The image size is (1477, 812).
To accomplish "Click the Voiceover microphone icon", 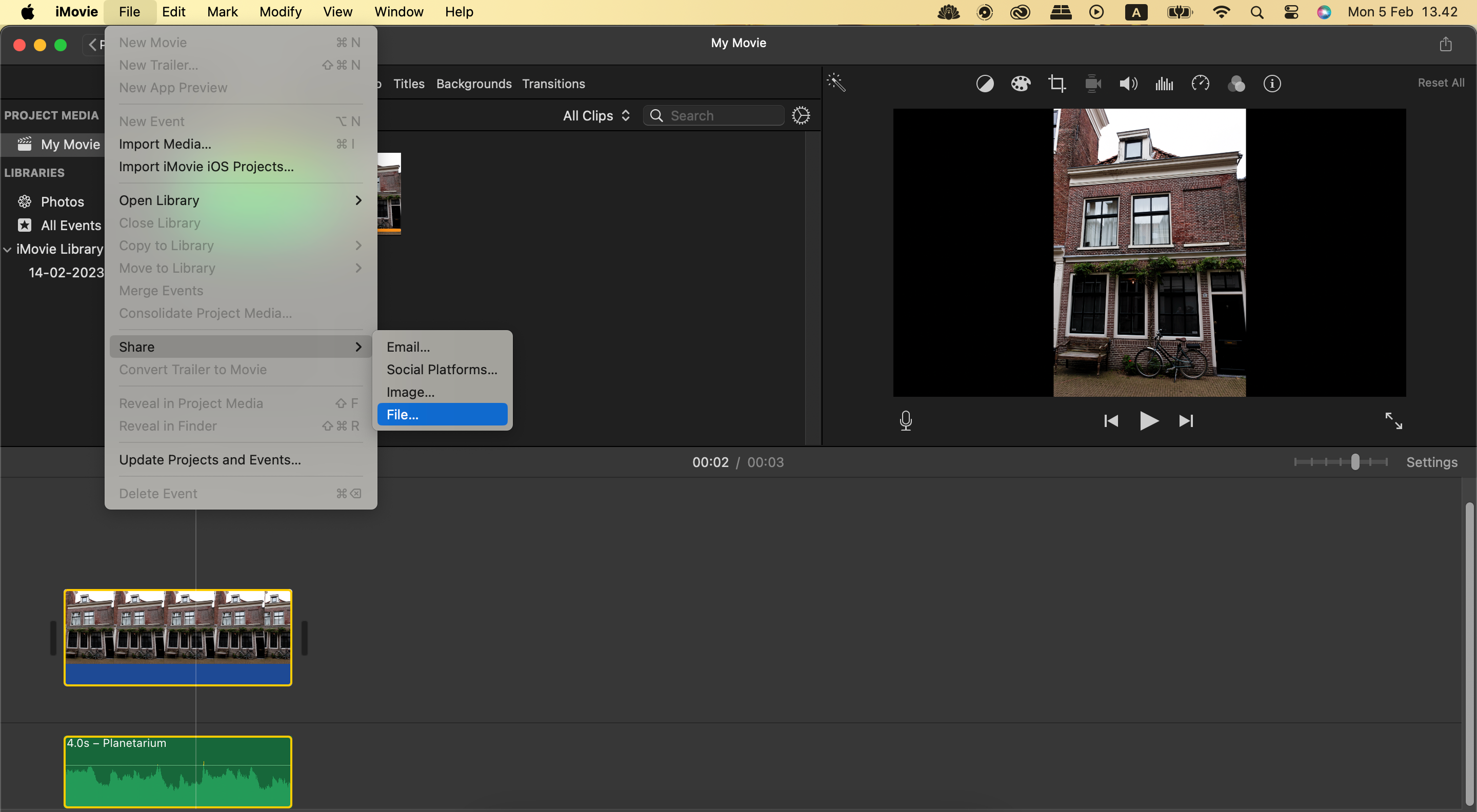I will (x=905, y=420).
